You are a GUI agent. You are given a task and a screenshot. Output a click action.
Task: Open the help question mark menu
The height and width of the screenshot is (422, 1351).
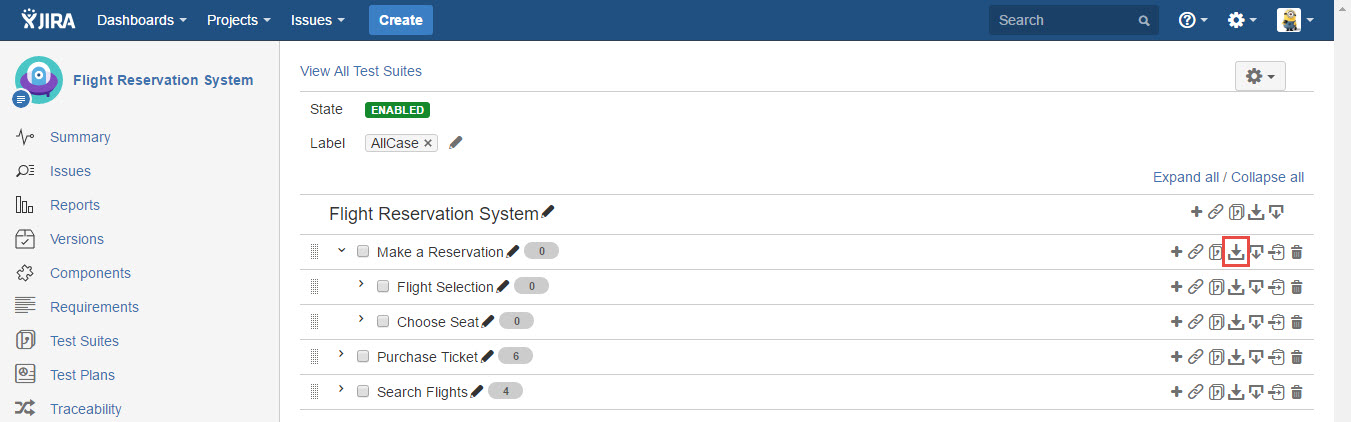pyautogui.click(x=1193, y=20)
